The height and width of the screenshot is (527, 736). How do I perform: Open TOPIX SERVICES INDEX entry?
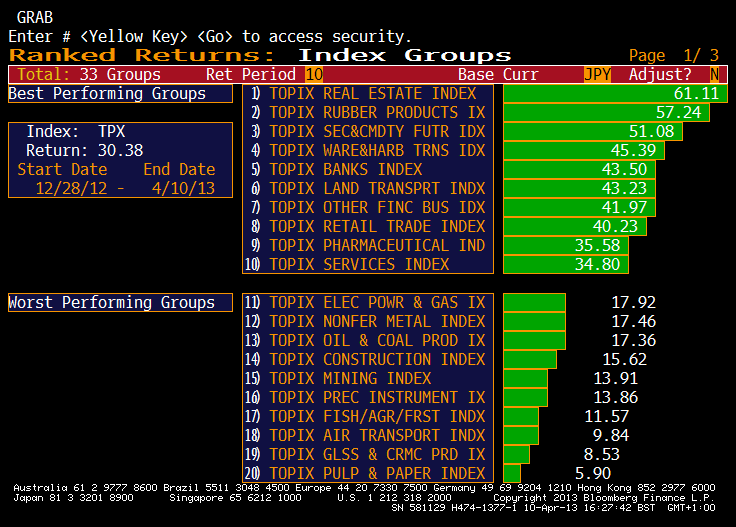click(x=368, y=264)
